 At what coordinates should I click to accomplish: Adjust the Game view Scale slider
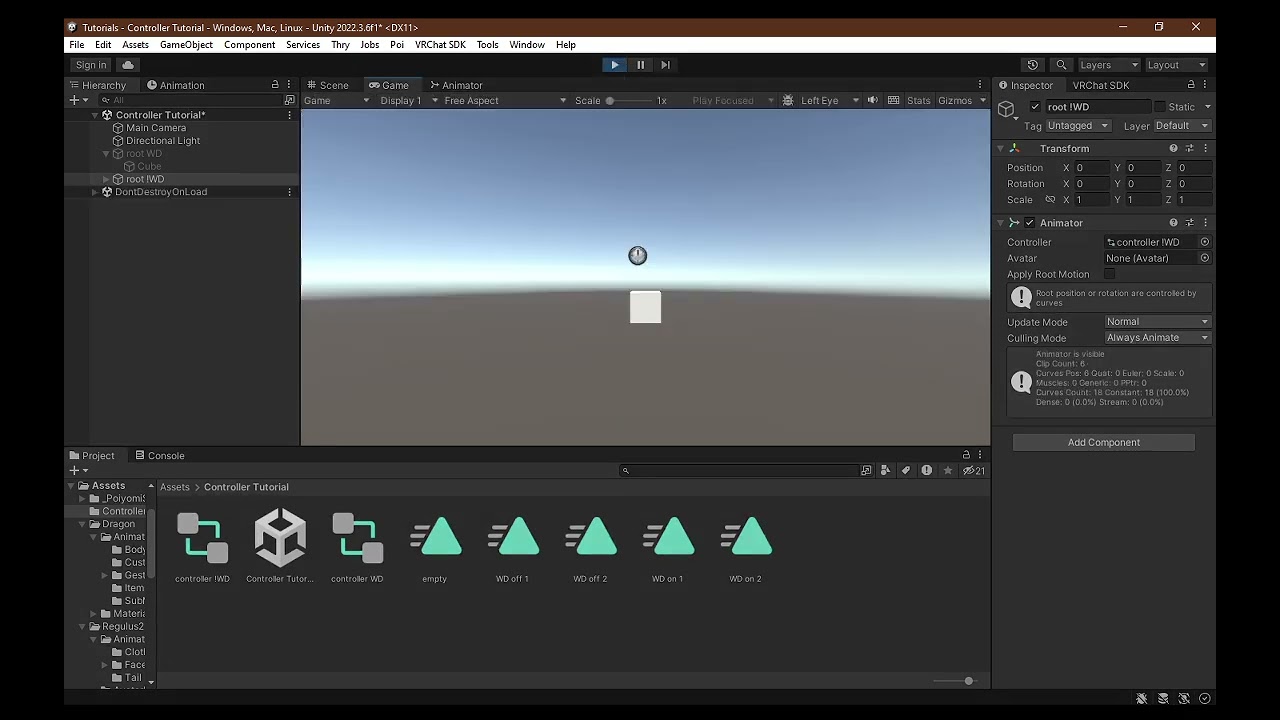(627, 100)
